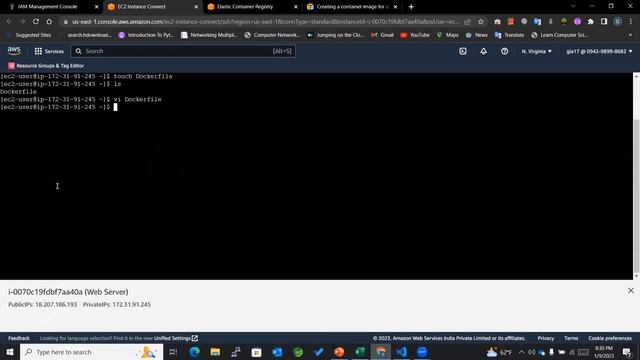Open the weather 62°F widget
Image resolution: width=640 pixels, height=360 pixels.
pyautogui.click(x=499, y=352)
